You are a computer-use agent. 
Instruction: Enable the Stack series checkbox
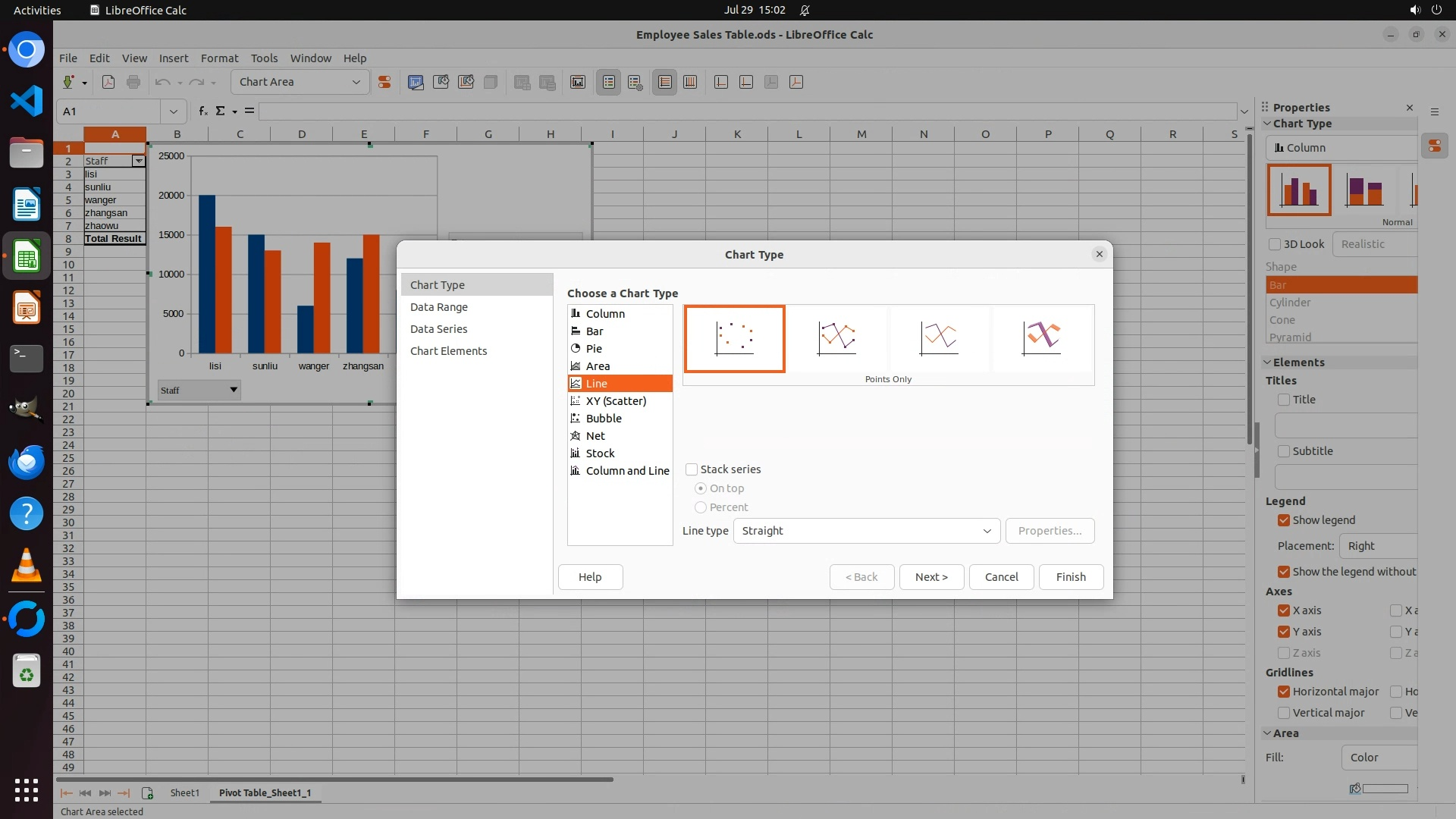click(692, 469)
